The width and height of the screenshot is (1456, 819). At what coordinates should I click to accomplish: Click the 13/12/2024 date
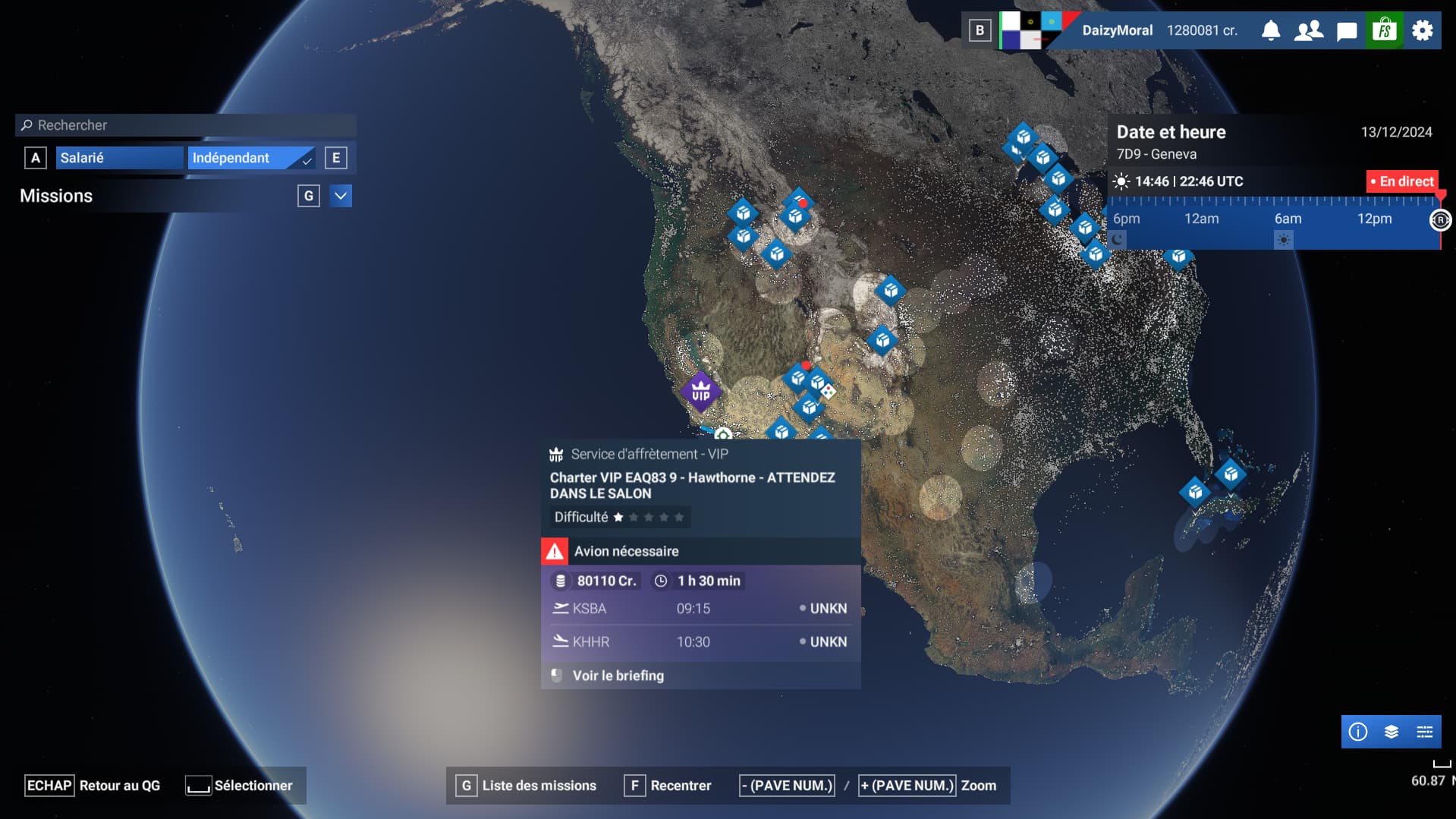click(x=1396, y=132)
